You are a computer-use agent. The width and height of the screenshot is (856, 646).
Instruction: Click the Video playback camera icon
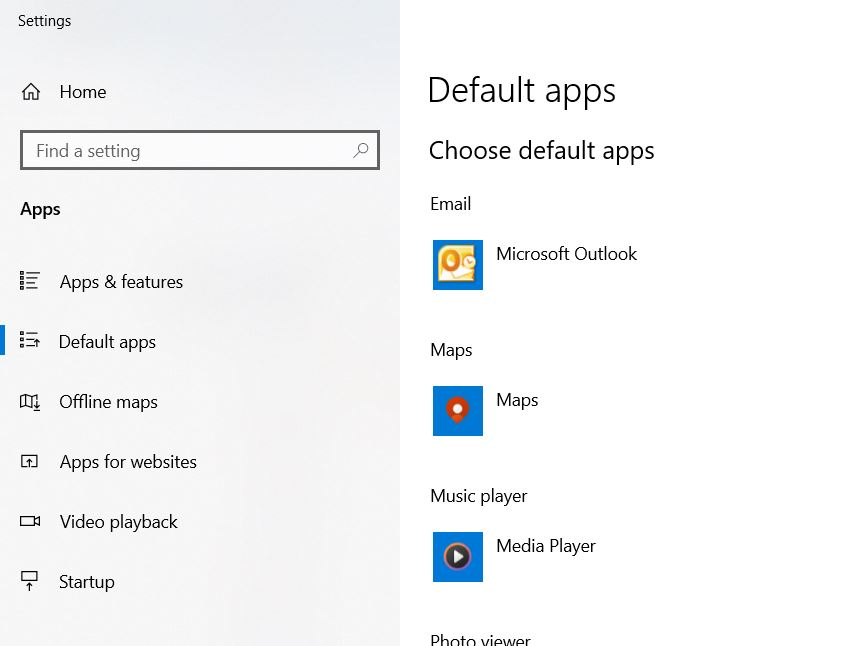(30, 521)
